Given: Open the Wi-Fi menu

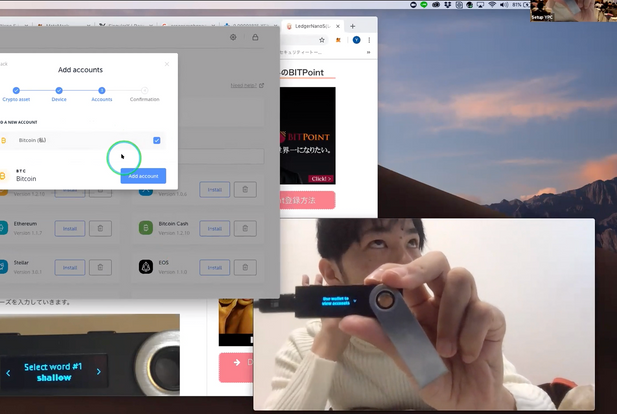Looking at the screenshot, I should (x=492, y=5).
